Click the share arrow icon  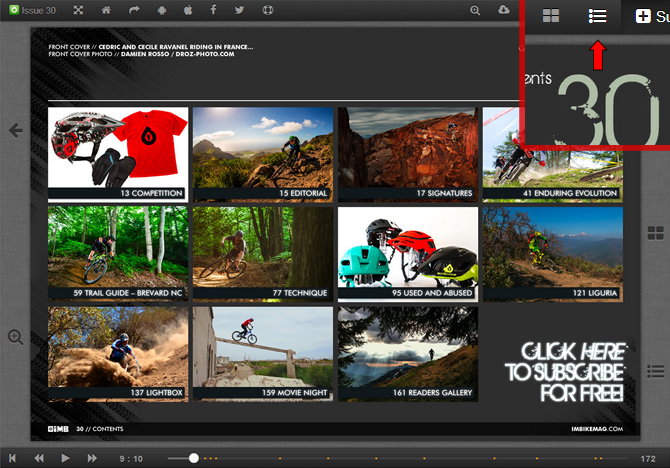[x=135, y=10]
